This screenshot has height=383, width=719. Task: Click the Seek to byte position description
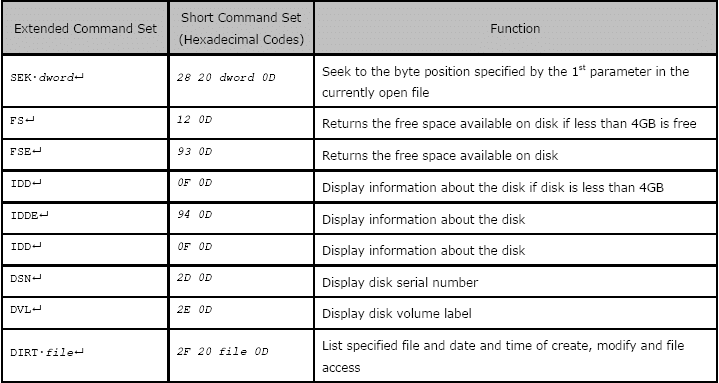point(505,82)
